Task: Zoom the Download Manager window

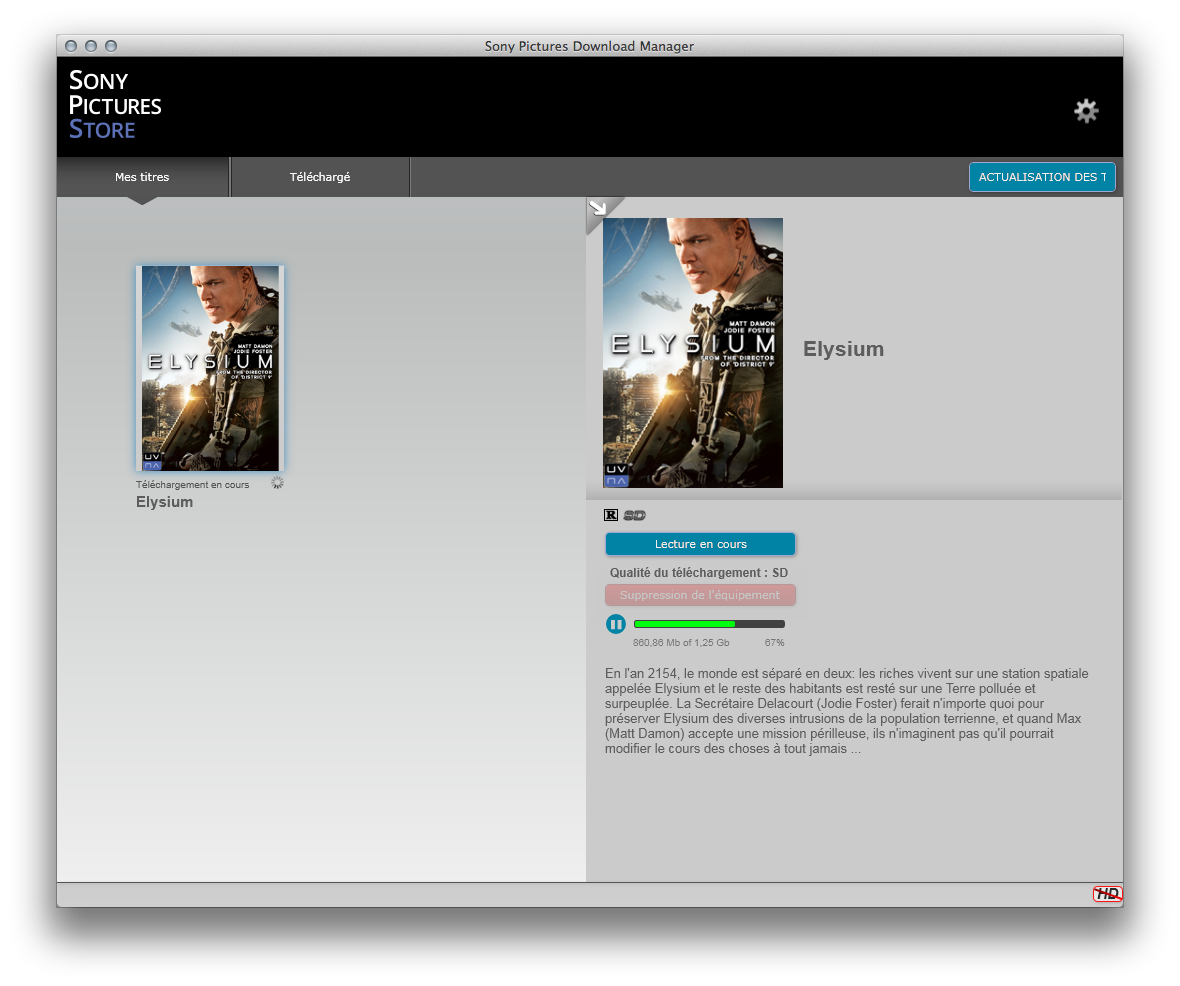Action: click(111, 46)
